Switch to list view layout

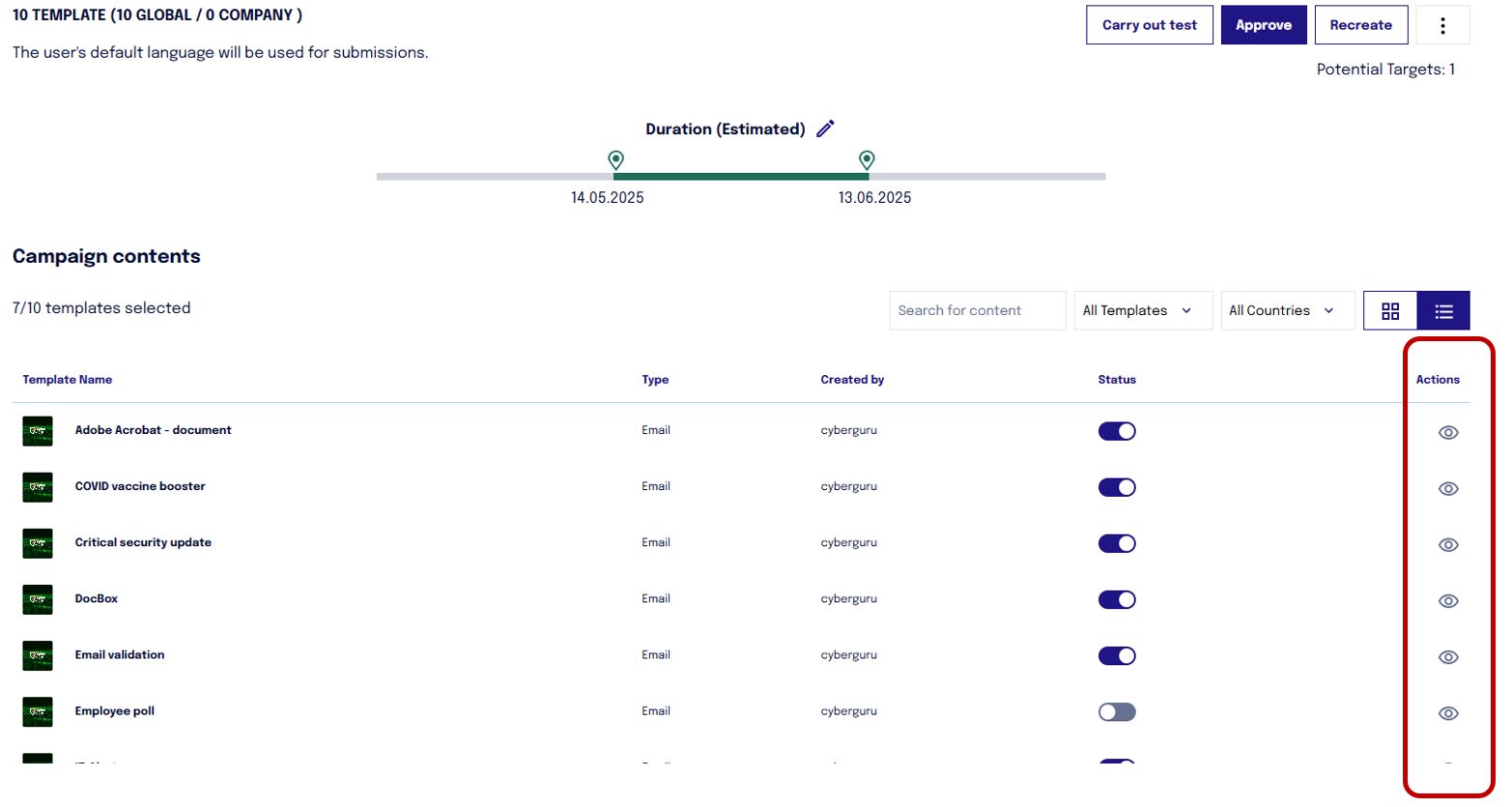(1444, 310)
